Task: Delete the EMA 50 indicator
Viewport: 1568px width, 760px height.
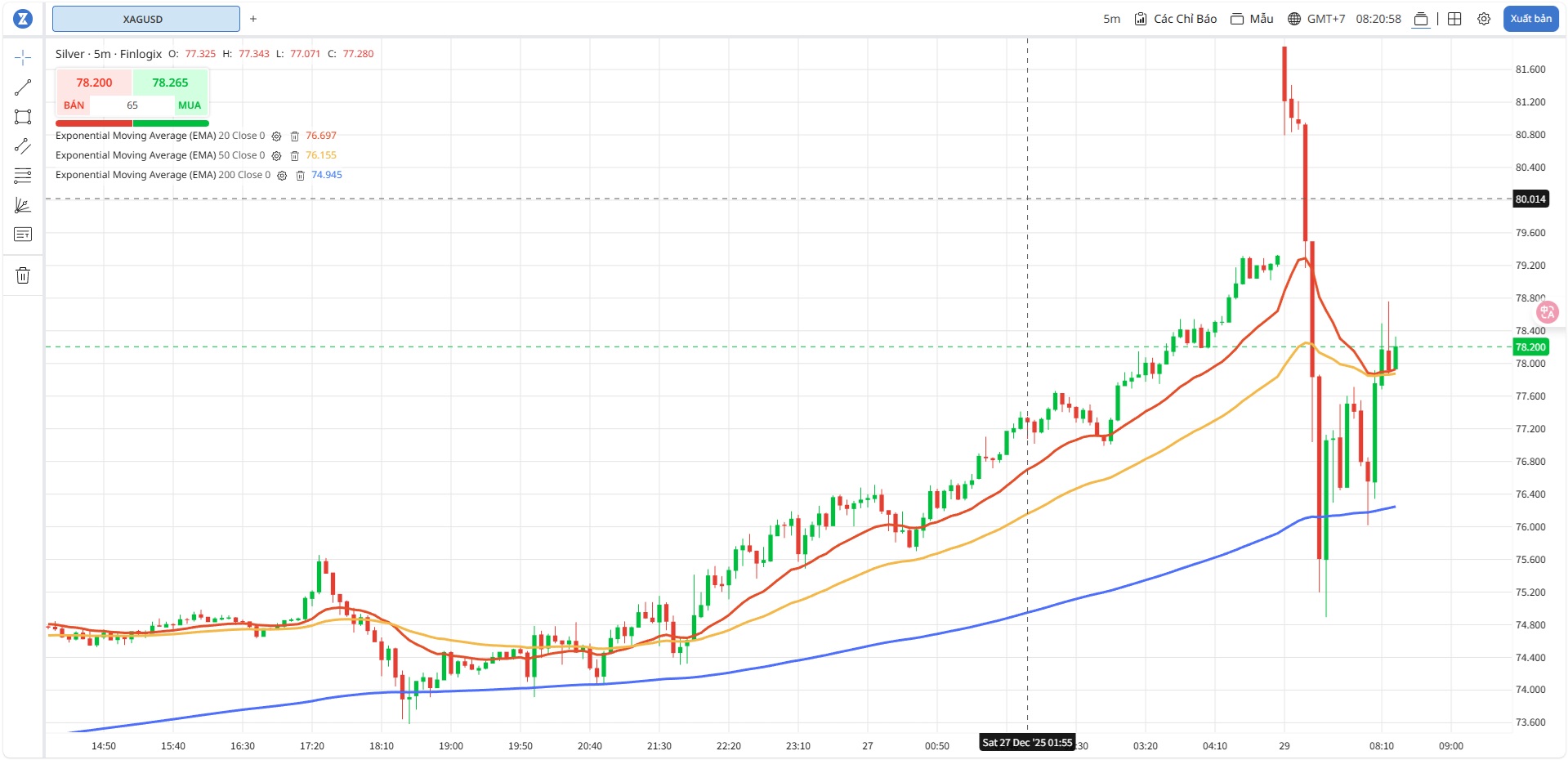Action: coord(294,156)
